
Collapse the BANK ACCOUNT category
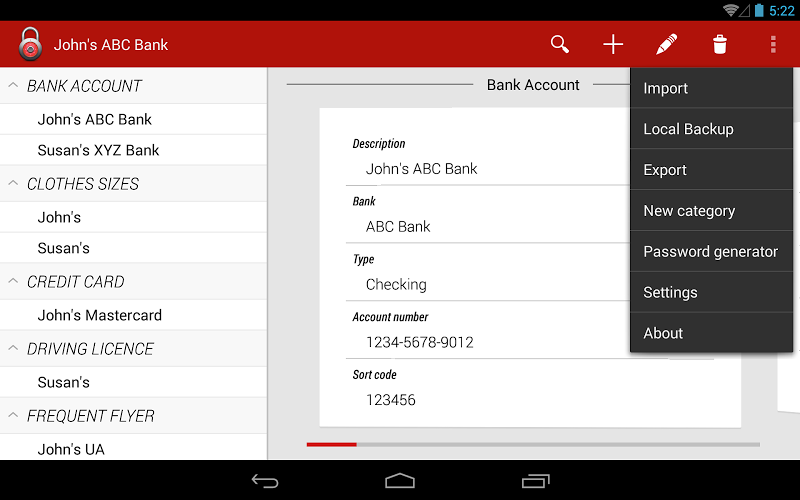(x=13, y=85)
